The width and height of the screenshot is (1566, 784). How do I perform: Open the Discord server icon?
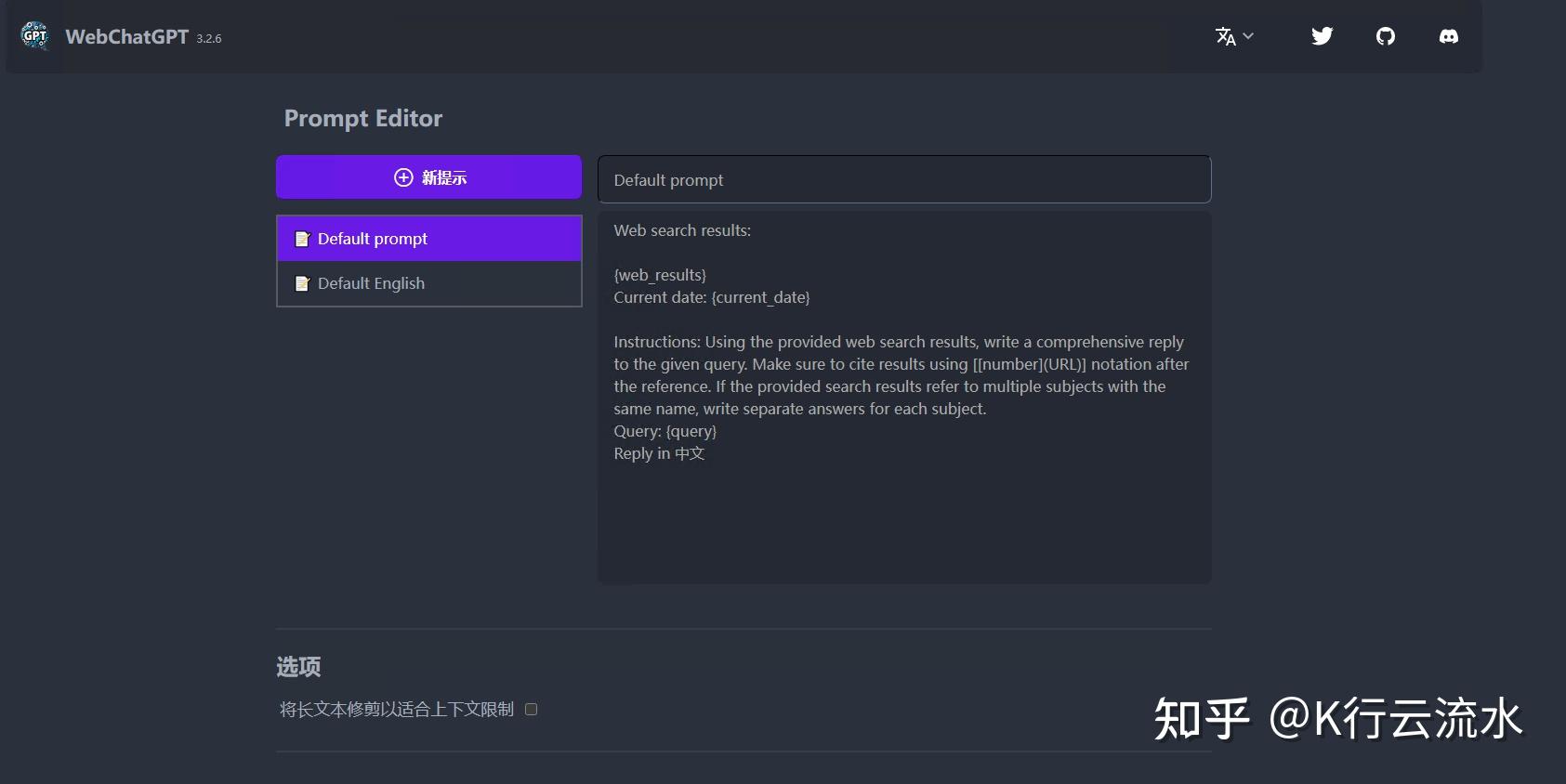click(x=1448, y=36)
